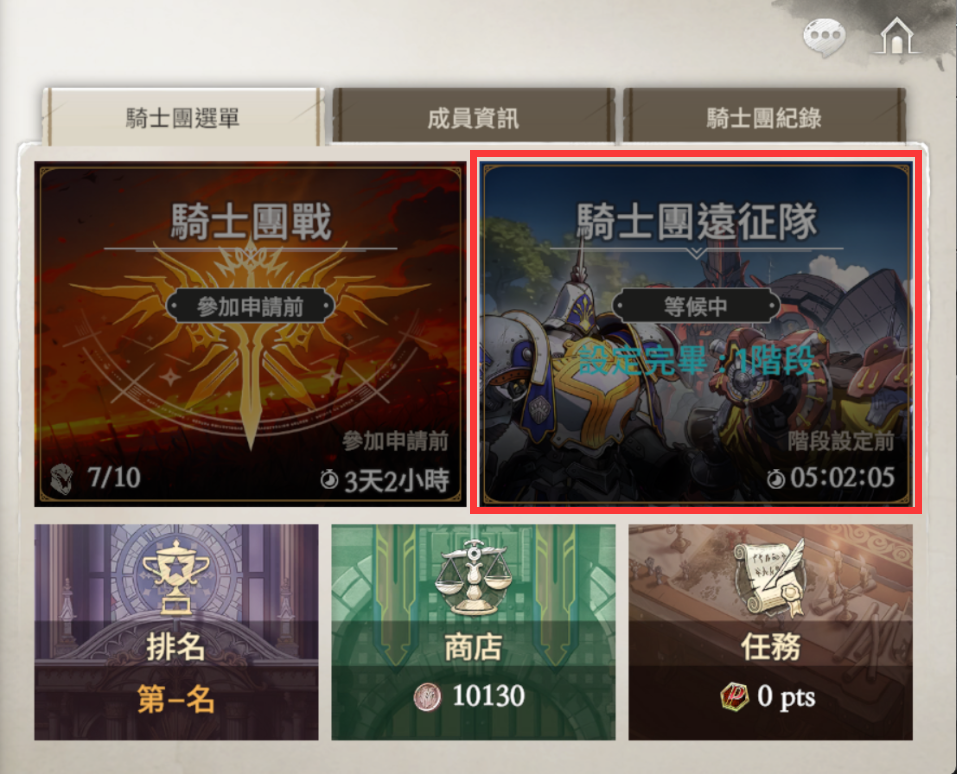The image size is (957, 774).
Task: Open the 任務 missions panel
Action: tap(771, 632)
